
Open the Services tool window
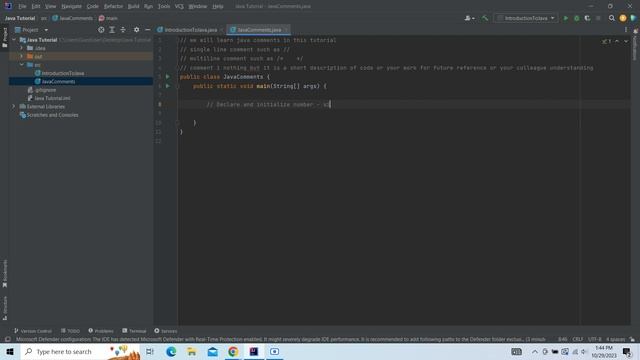pos(165,331)
